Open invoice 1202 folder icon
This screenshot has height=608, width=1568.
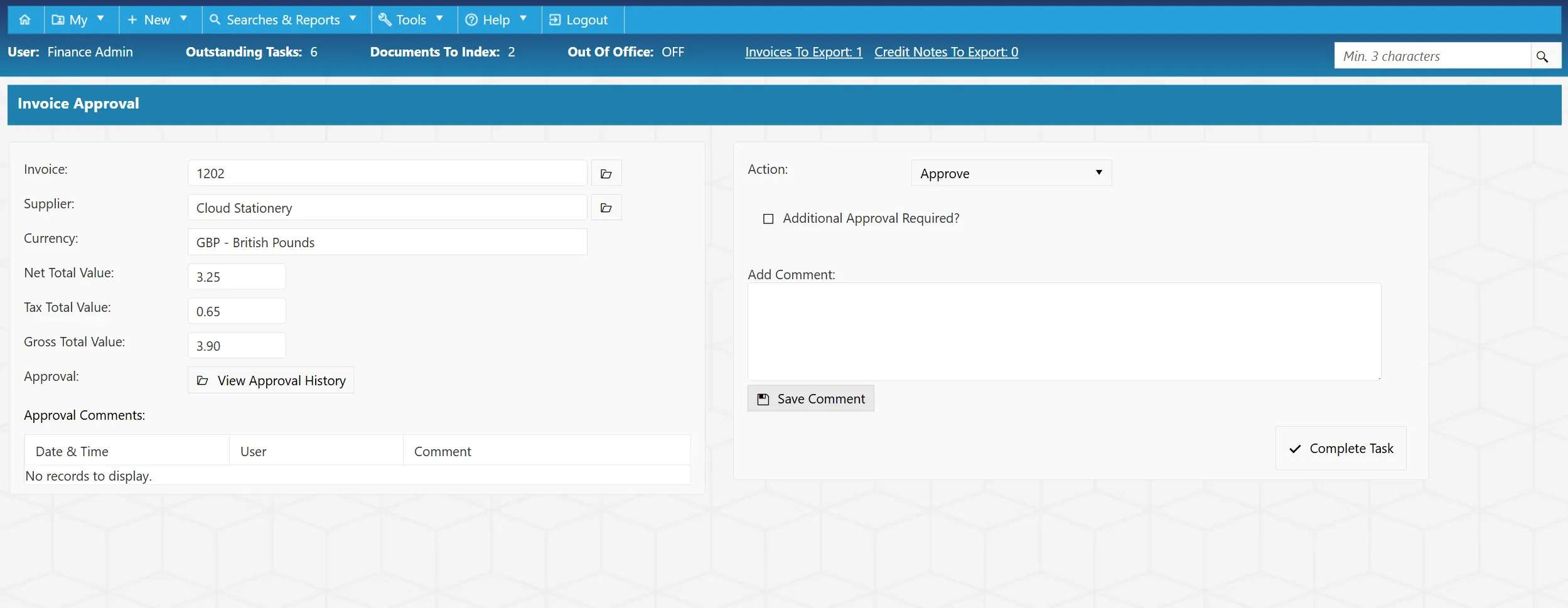point(606,173)
